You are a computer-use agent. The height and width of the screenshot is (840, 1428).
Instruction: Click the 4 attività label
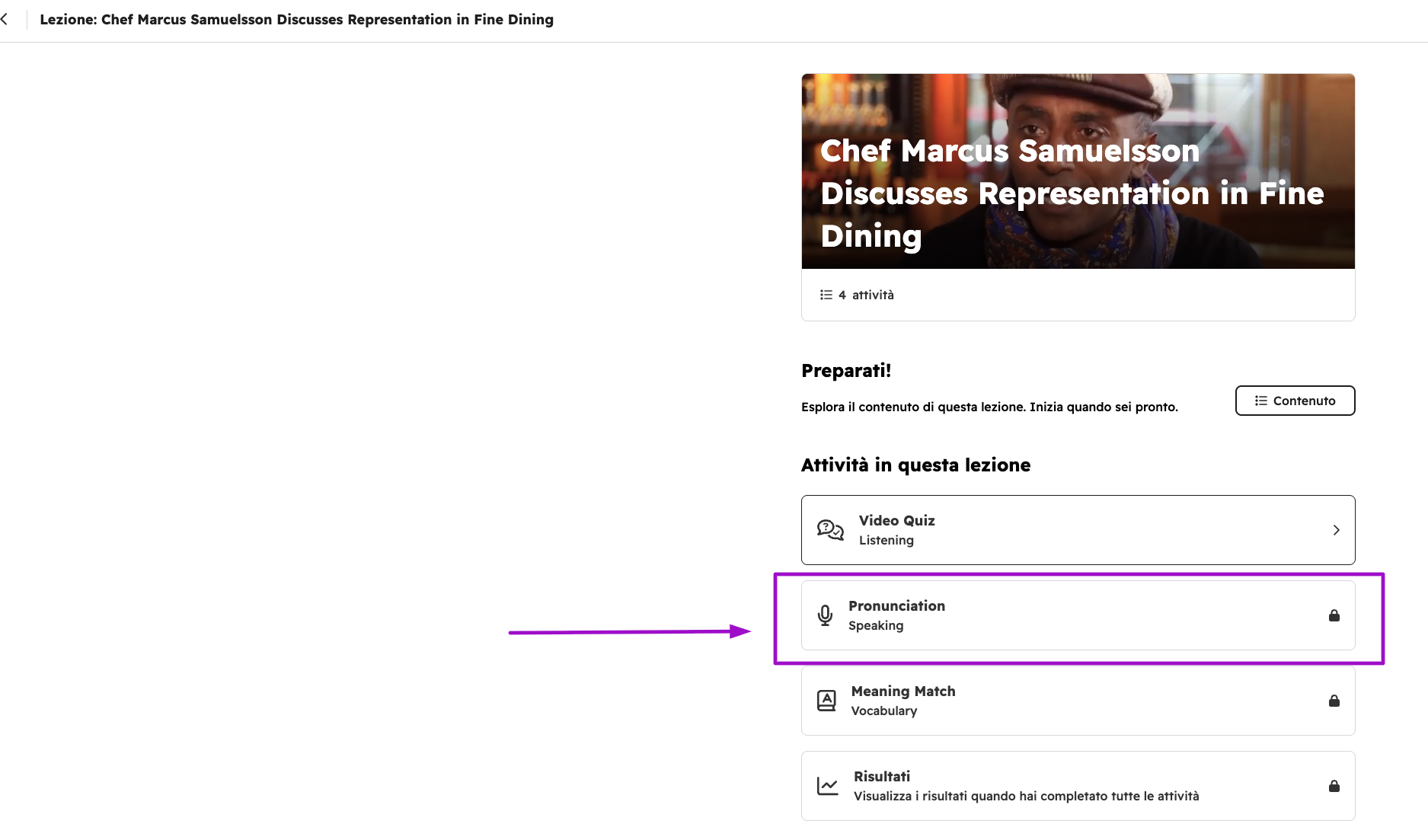point(866,295)
